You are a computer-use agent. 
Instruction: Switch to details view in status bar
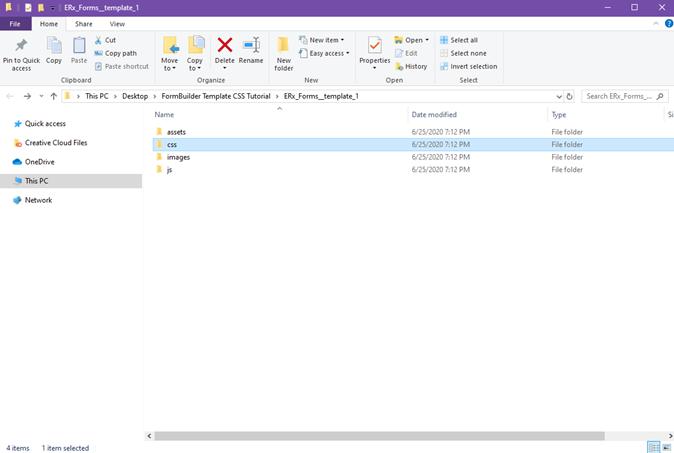[x=653, y=447]
